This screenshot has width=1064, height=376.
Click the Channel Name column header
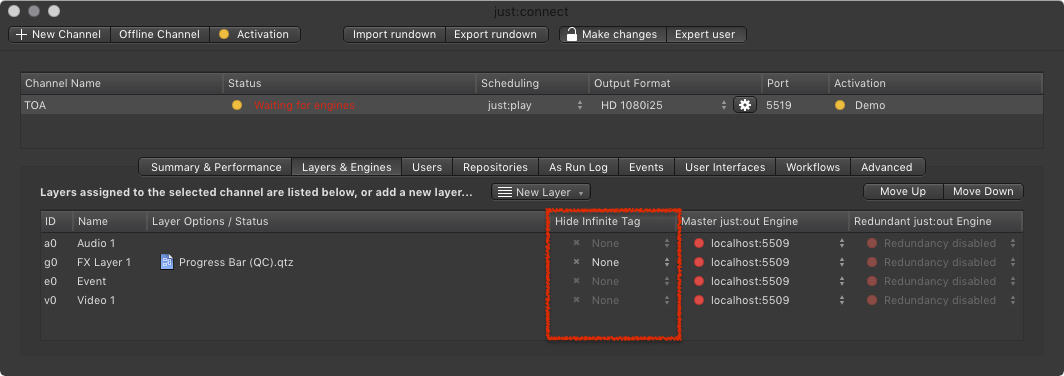click(x=122, y=83)
